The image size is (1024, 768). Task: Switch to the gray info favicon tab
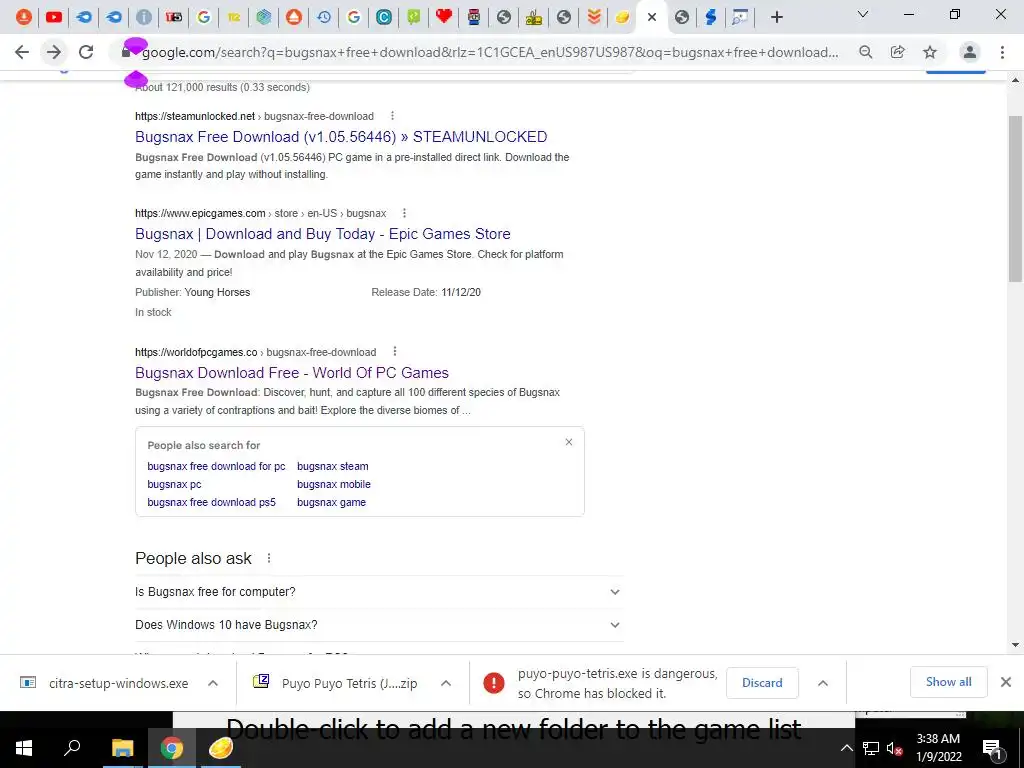tap(144, 18)
